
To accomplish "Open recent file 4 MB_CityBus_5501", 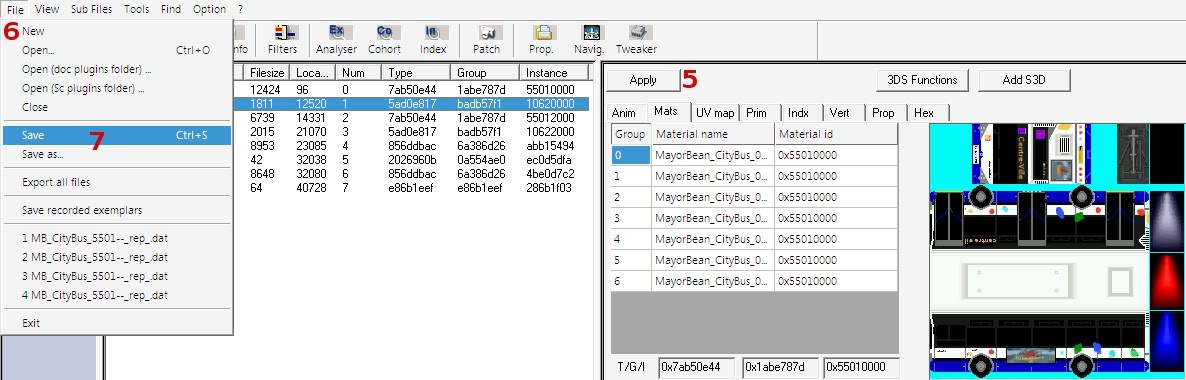I will [117, 295].
